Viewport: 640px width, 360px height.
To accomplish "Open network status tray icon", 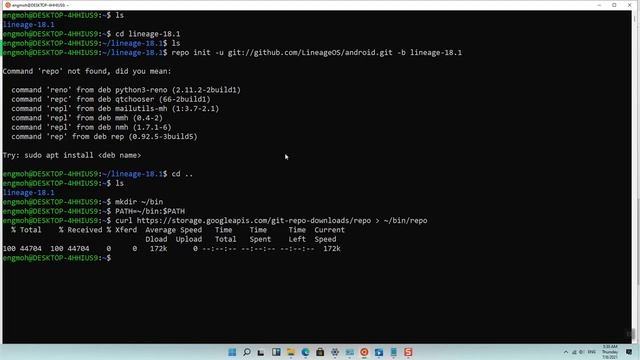I will point(574,352).
